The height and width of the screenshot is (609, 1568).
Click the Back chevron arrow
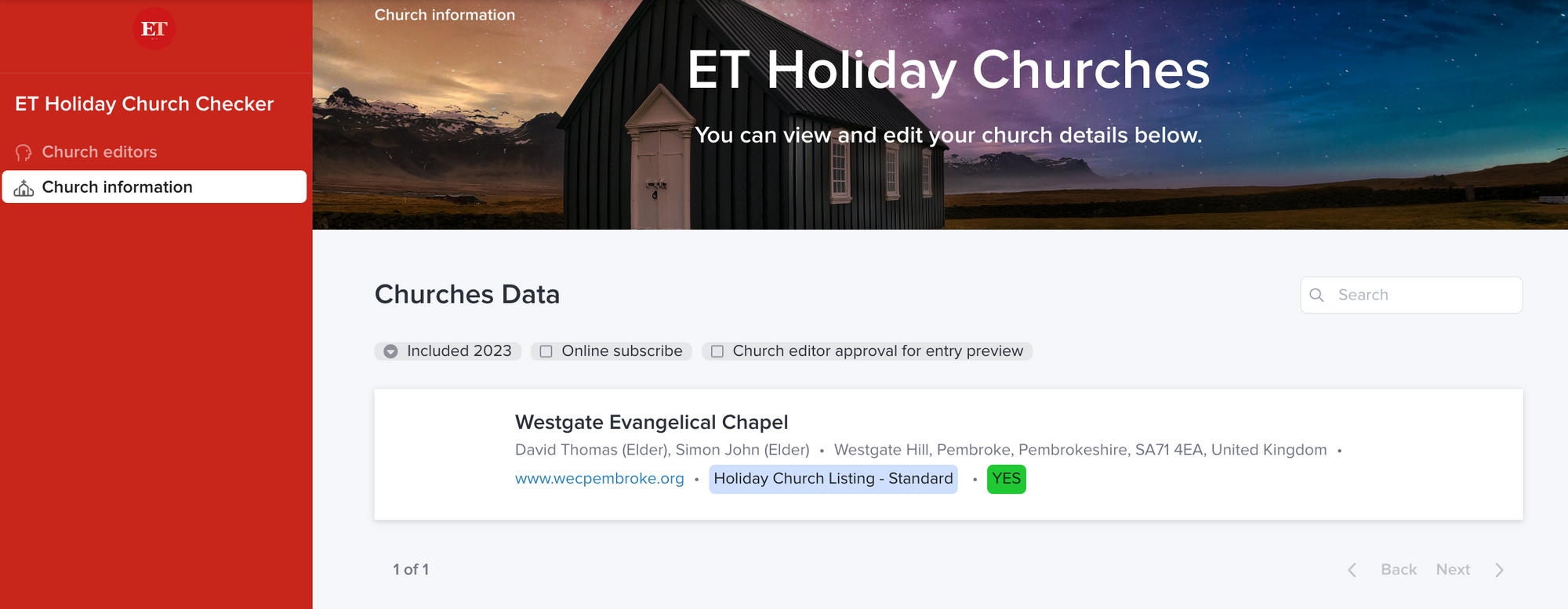(x=1352, y=570)
